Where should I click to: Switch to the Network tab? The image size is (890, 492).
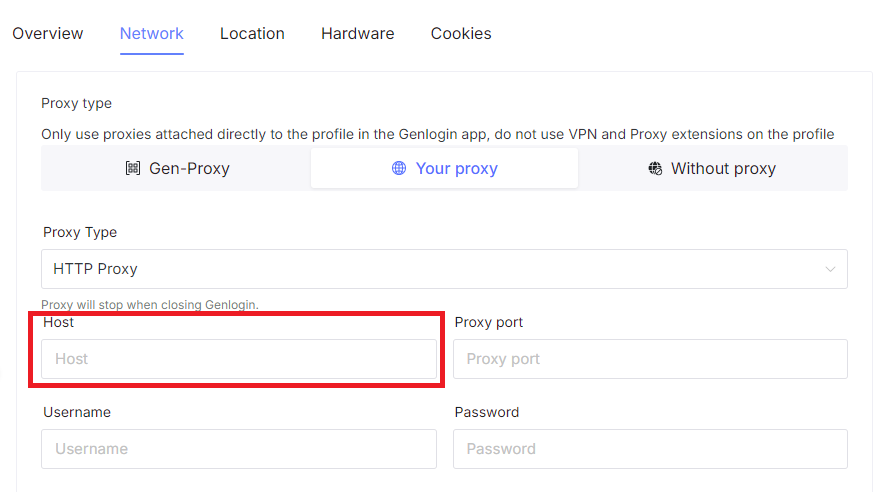[152, 33]
